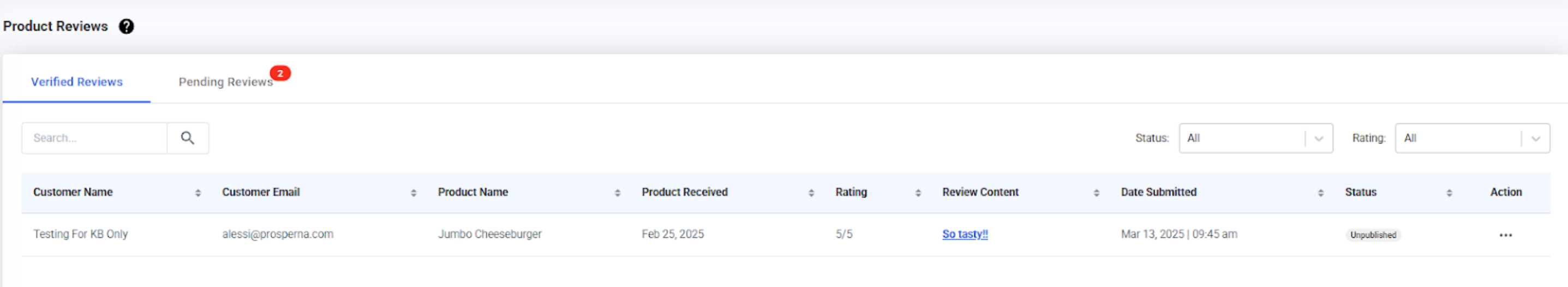The height and width of the screenshot is (287, 1568).
Task: Sort by Rating column arrows
Action: pyautogui.click(x=918, y=193)
